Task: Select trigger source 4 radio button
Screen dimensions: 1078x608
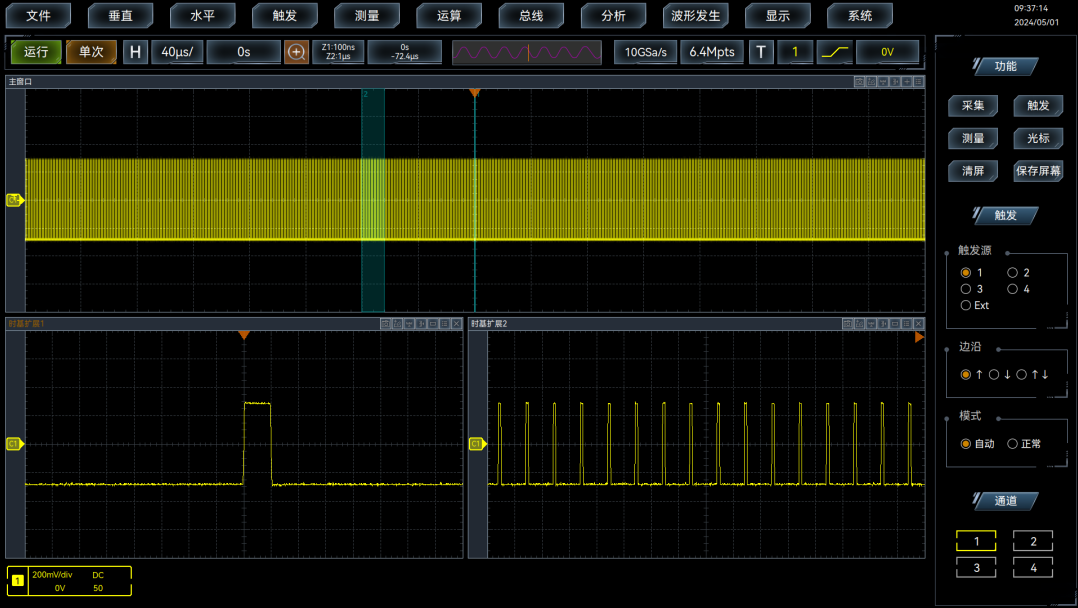Action: [x=1012, y=289]
